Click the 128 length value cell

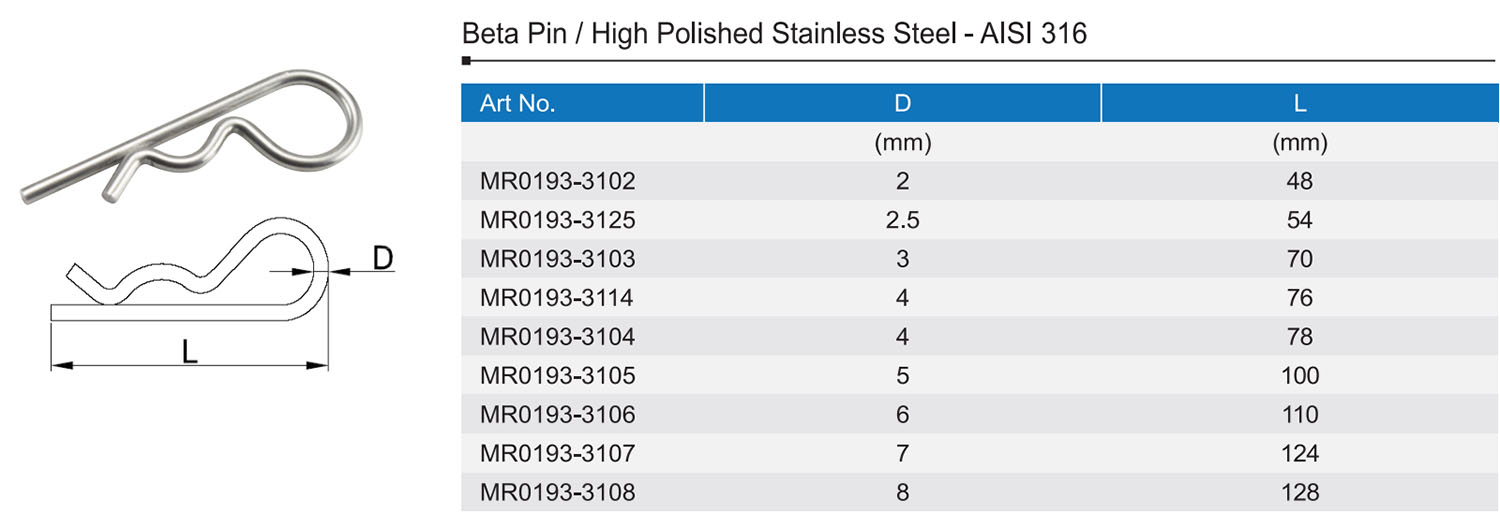pos(1299,492)
